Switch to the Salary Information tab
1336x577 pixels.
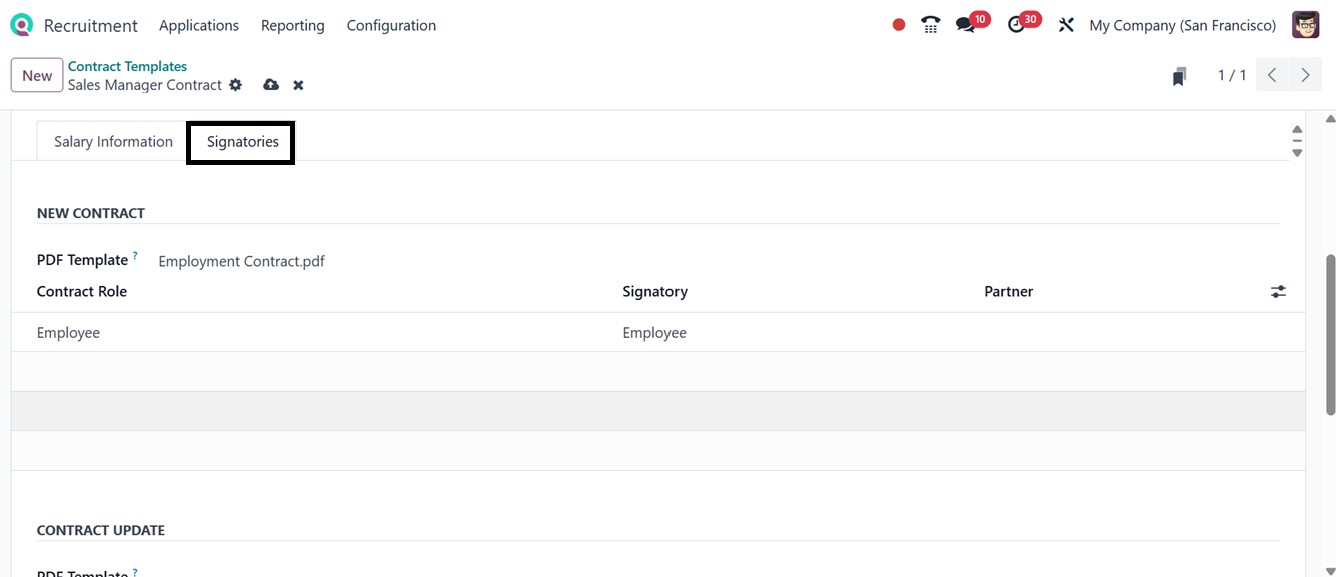point(113,142)
